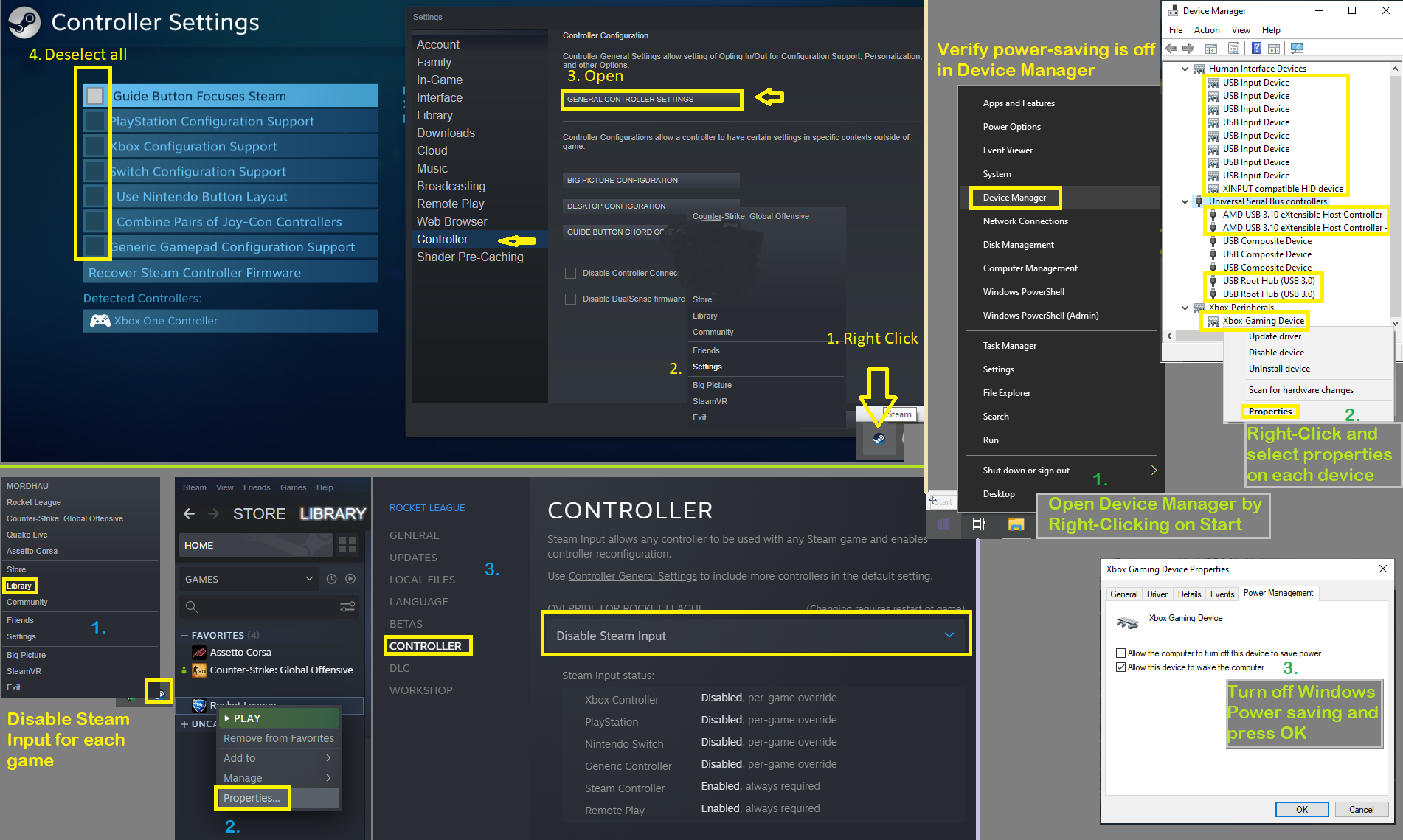Click scan for hardware changes toolbar icon
Viewport: 1403px width, 840px height.
point(1297,49)
